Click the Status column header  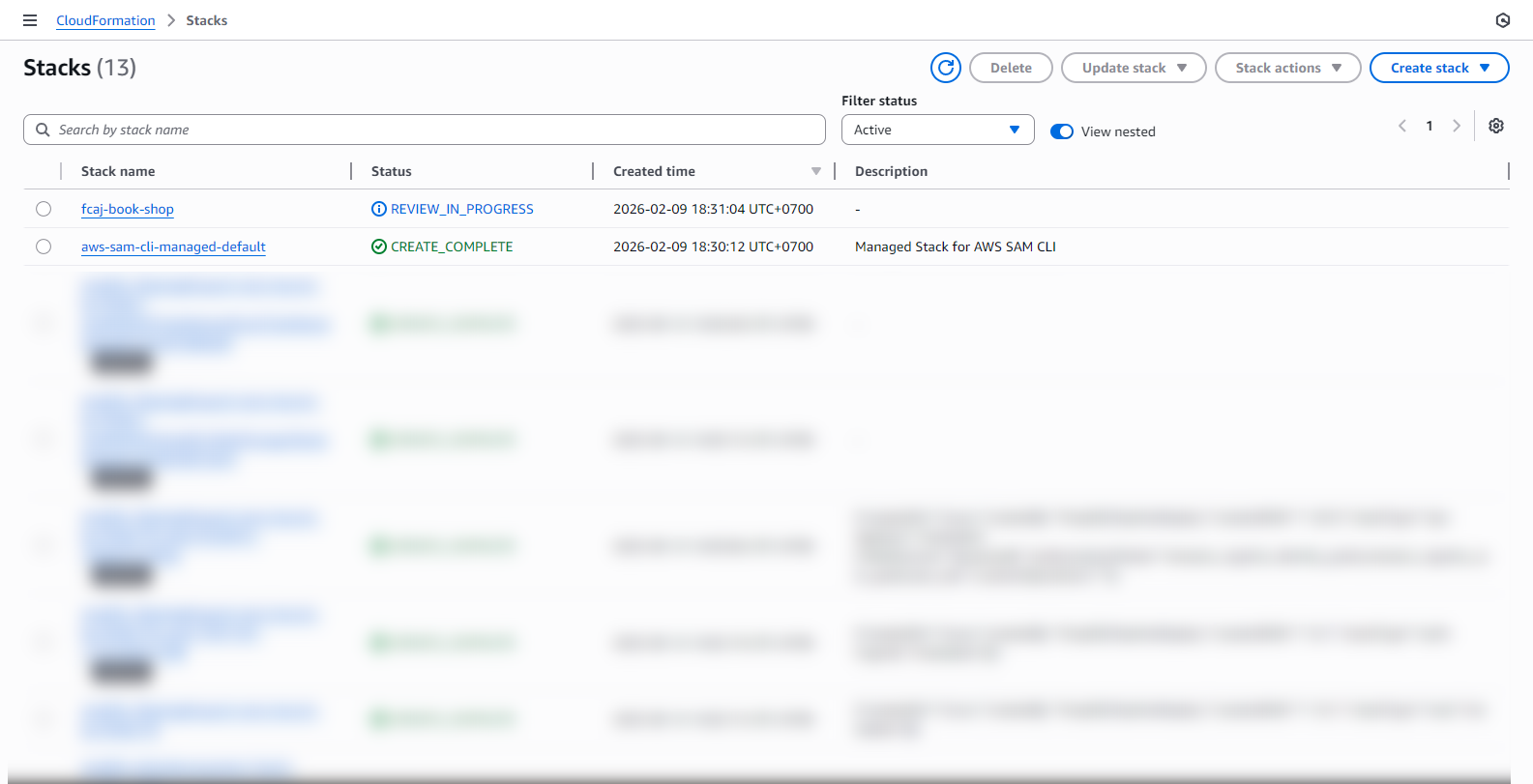coord(392,171)
